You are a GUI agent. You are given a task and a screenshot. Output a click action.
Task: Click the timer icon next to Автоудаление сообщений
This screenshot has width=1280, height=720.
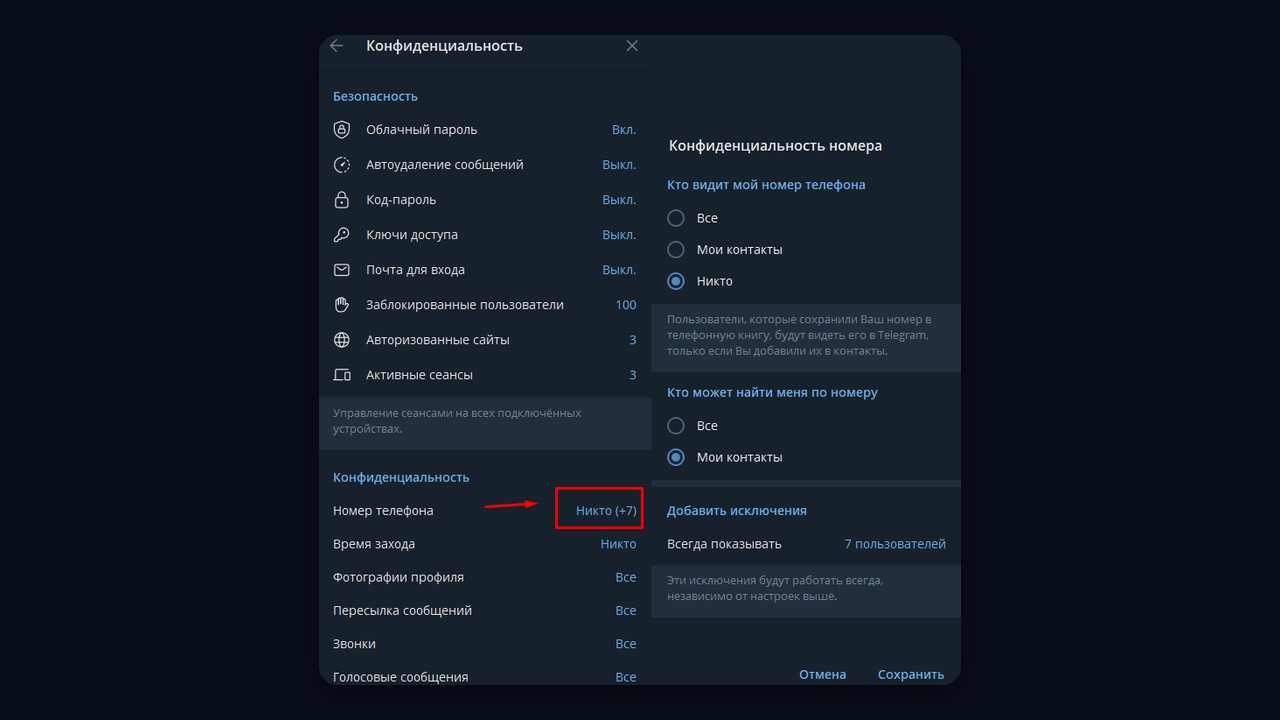click(x=342, y=165)
